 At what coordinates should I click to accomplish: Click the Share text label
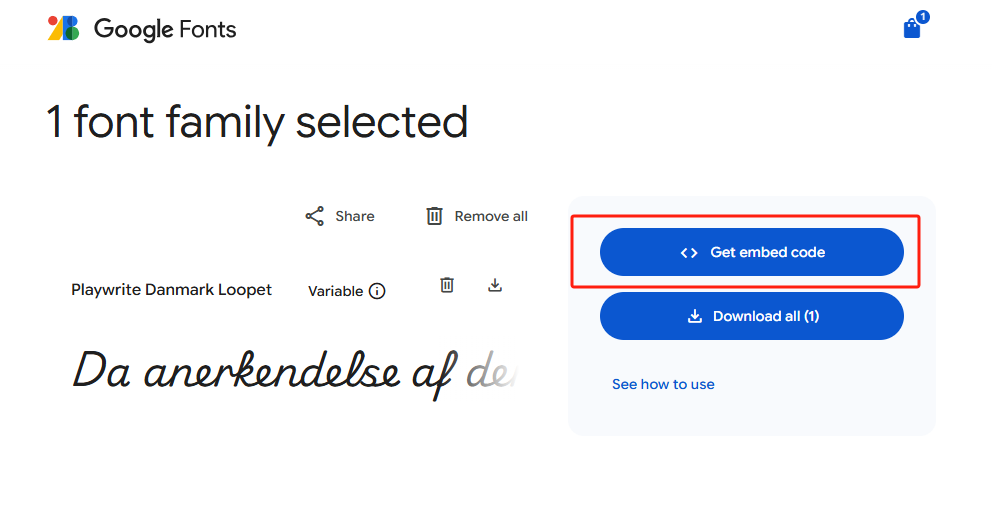click(x=355, y=216)
